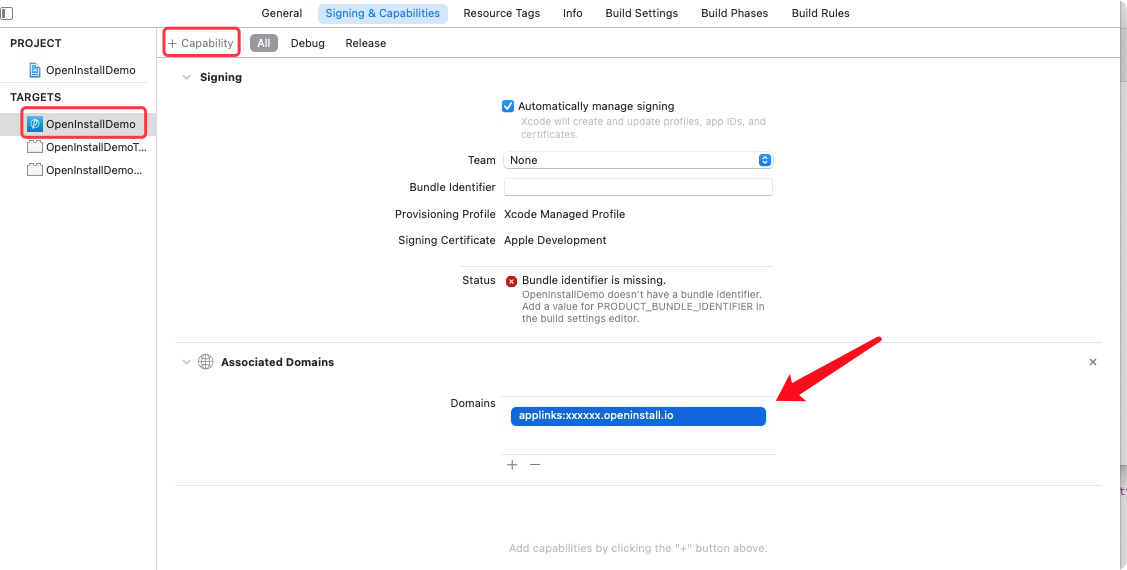
Task: Collapse the Associated Domains section
Action: tap(186, 362)
